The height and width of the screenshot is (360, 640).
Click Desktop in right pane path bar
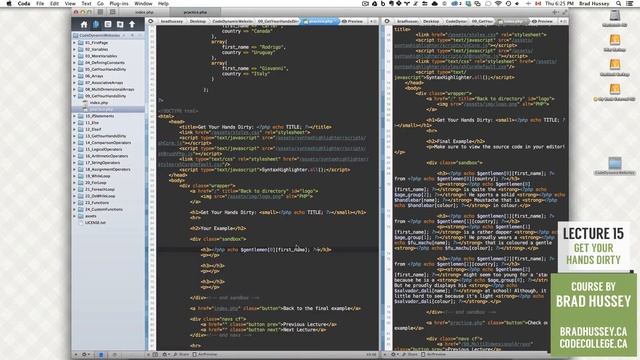[x=431, y=21]
